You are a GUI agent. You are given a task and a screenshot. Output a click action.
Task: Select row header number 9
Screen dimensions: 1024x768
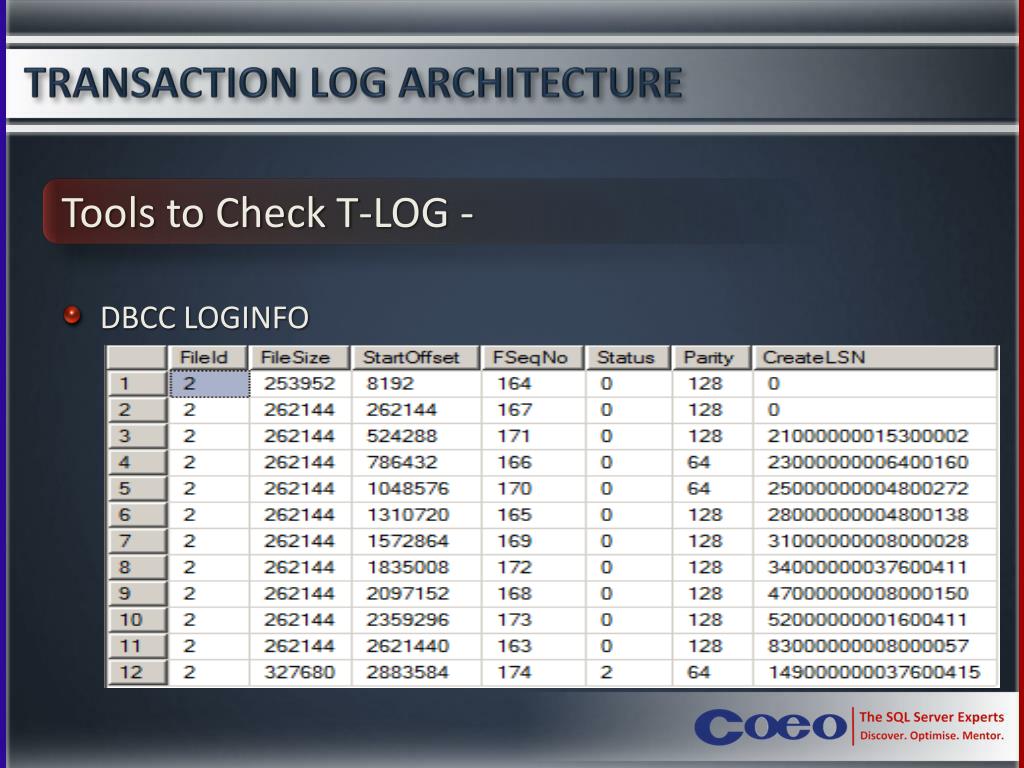click(x=136, y=593)
